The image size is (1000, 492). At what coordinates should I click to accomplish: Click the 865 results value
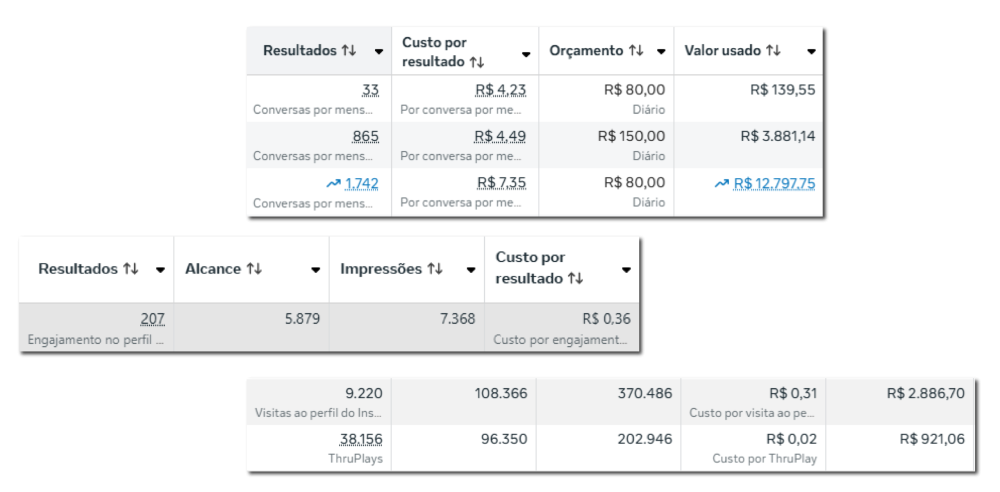(366, 136)
